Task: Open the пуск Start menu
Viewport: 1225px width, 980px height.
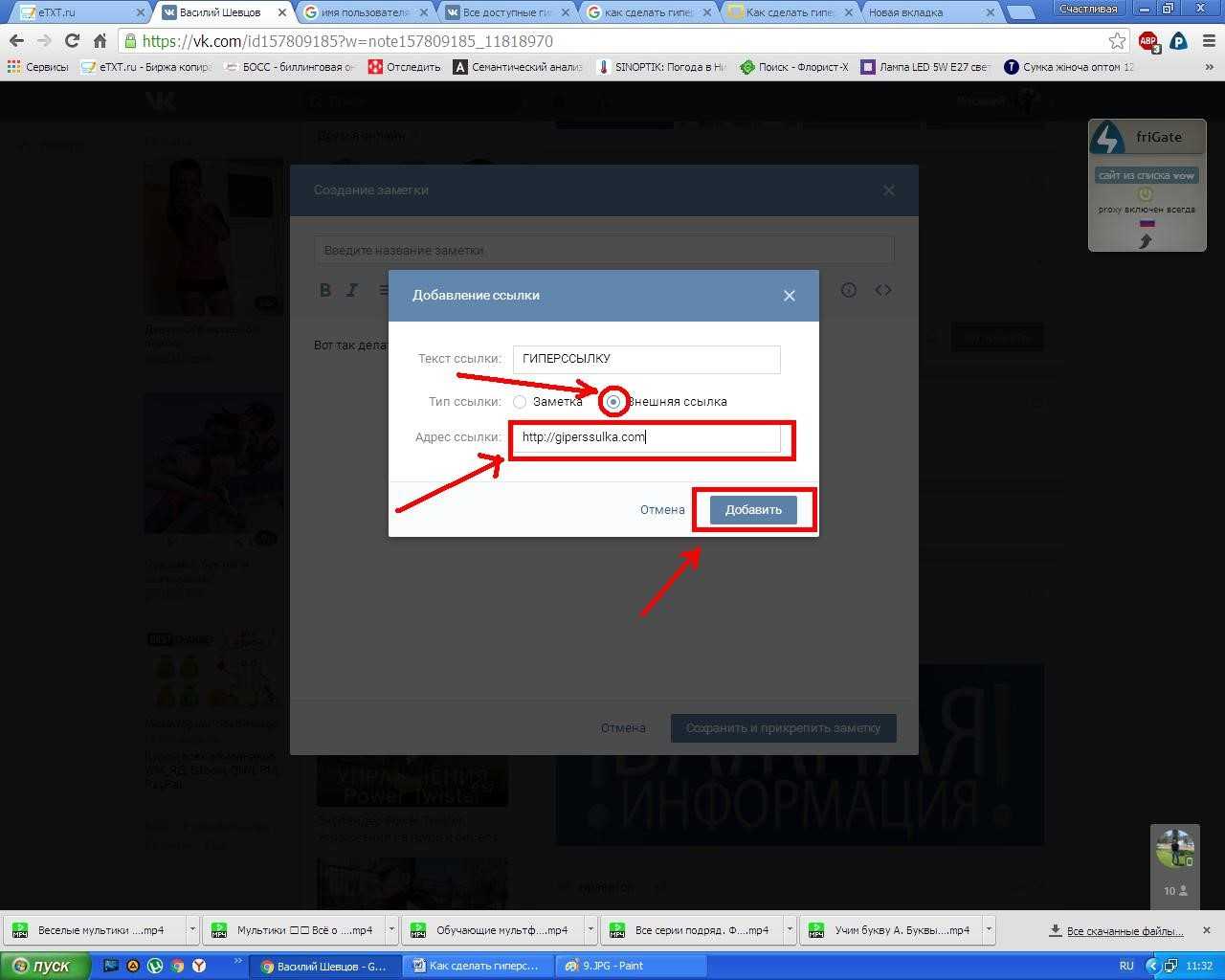Action: point(45,966)
